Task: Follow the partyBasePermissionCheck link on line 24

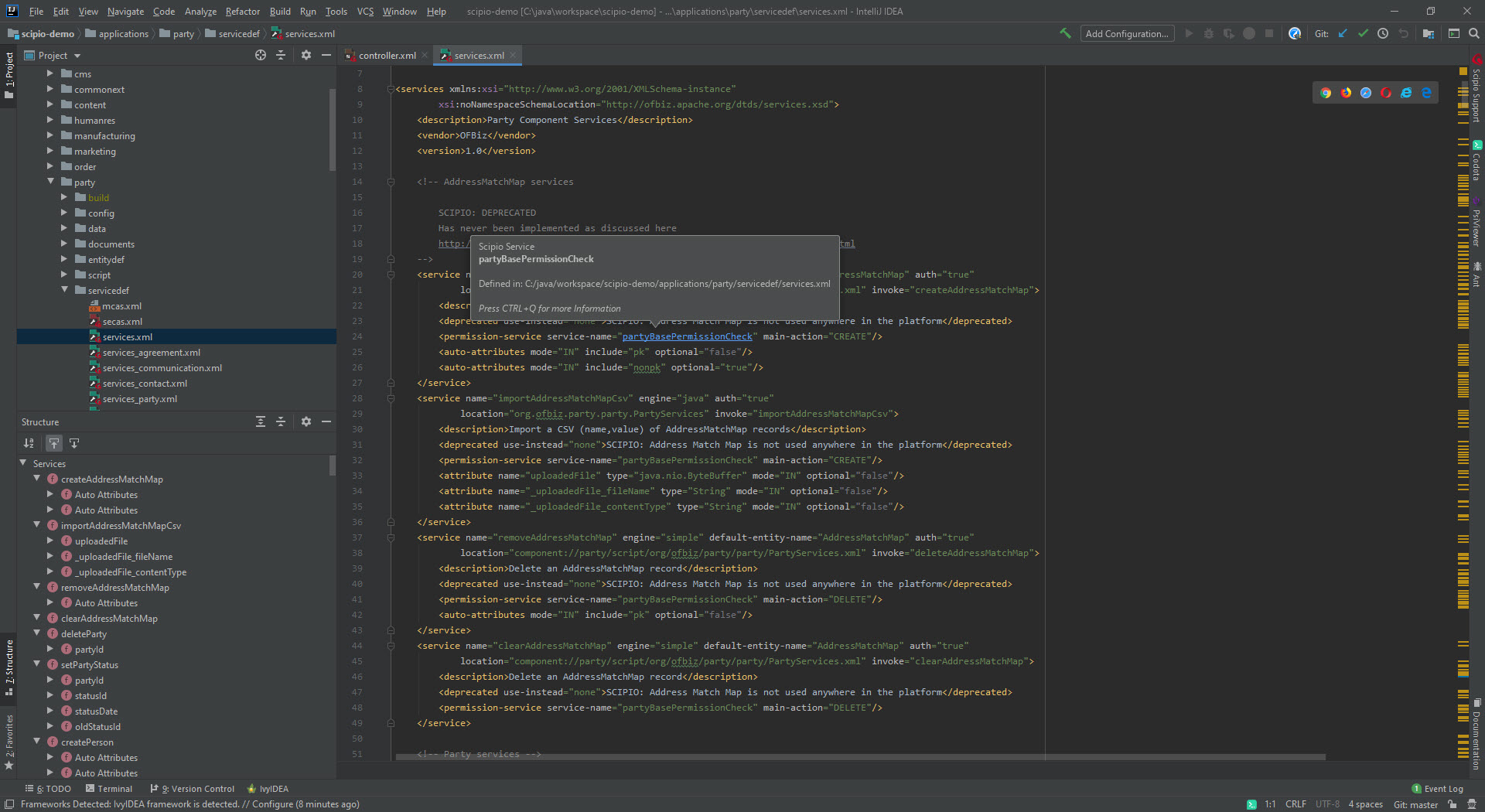Action: (687, 336)
